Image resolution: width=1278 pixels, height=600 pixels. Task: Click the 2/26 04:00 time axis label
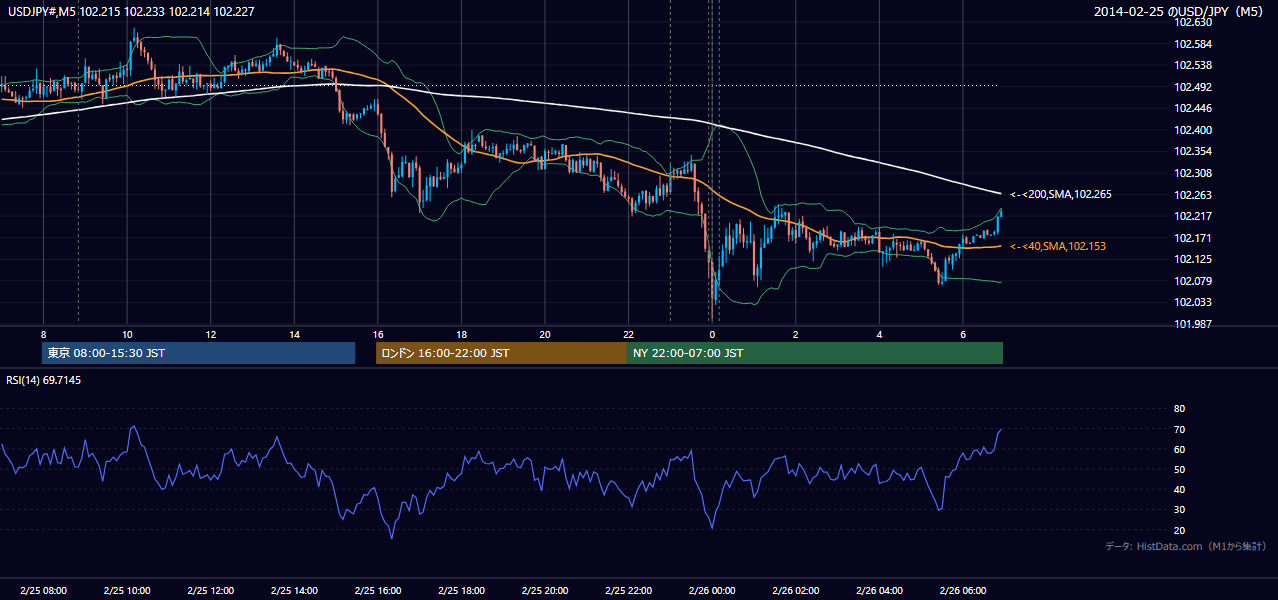point(879,591)
